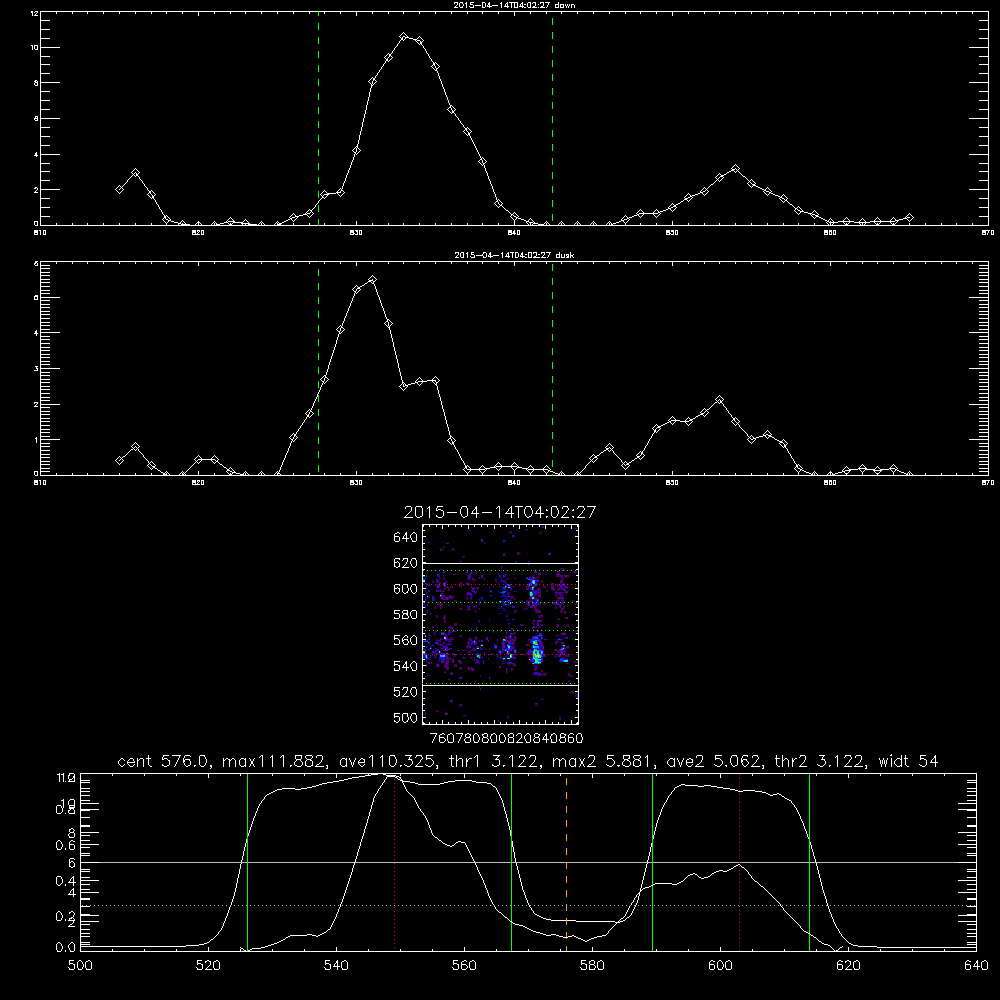
Task: Click the '840' x-axis label of dusk plot
Action: [x=514, y=483]
